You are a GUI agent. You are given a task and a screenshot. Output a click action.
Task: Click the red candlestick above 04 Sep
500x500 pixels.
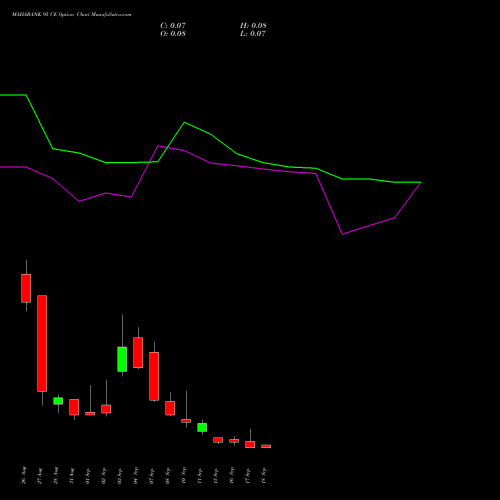click(x=138, y=353)
